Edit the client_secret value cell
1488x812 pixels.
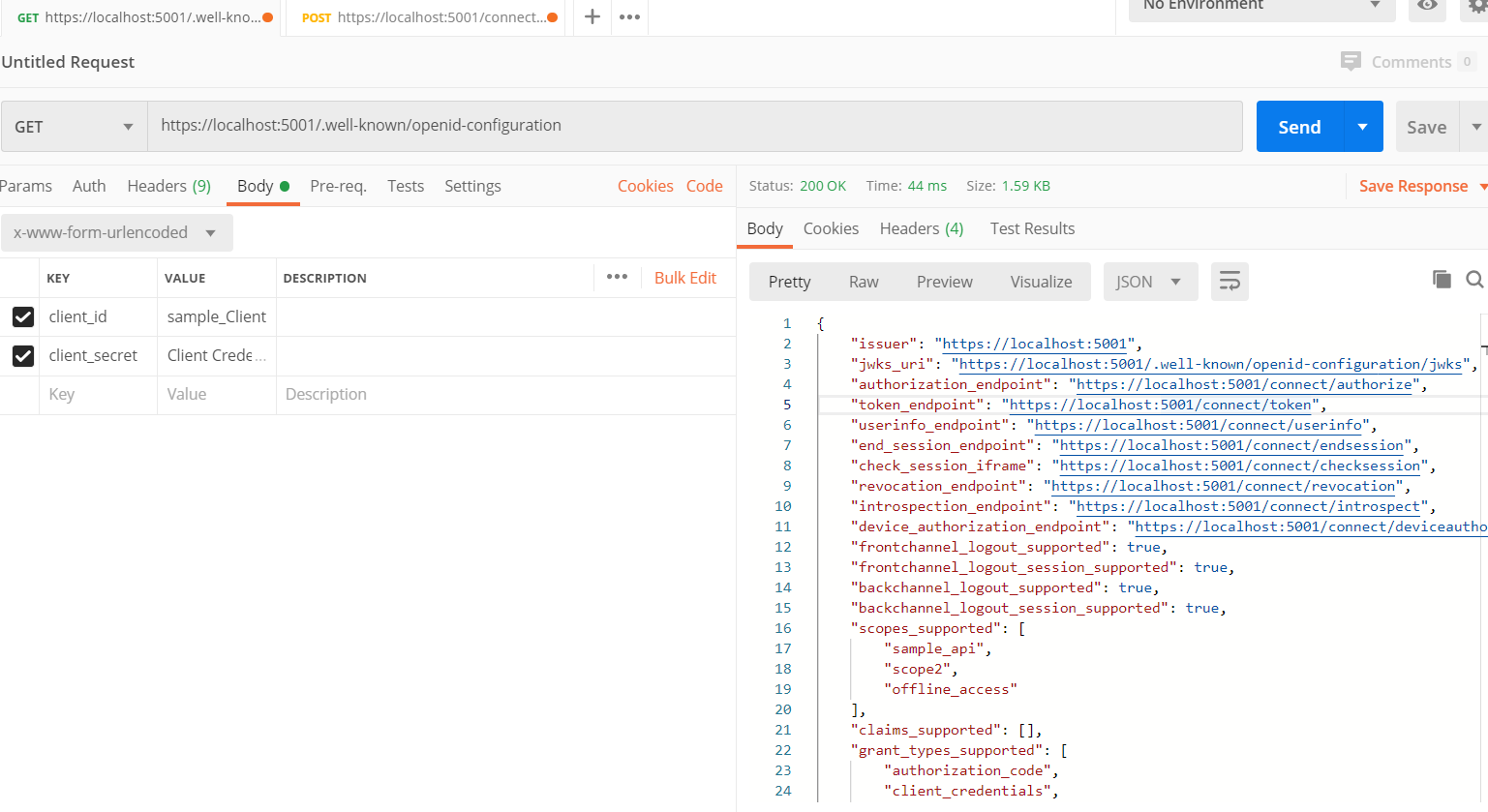click(x=217, y=355)
